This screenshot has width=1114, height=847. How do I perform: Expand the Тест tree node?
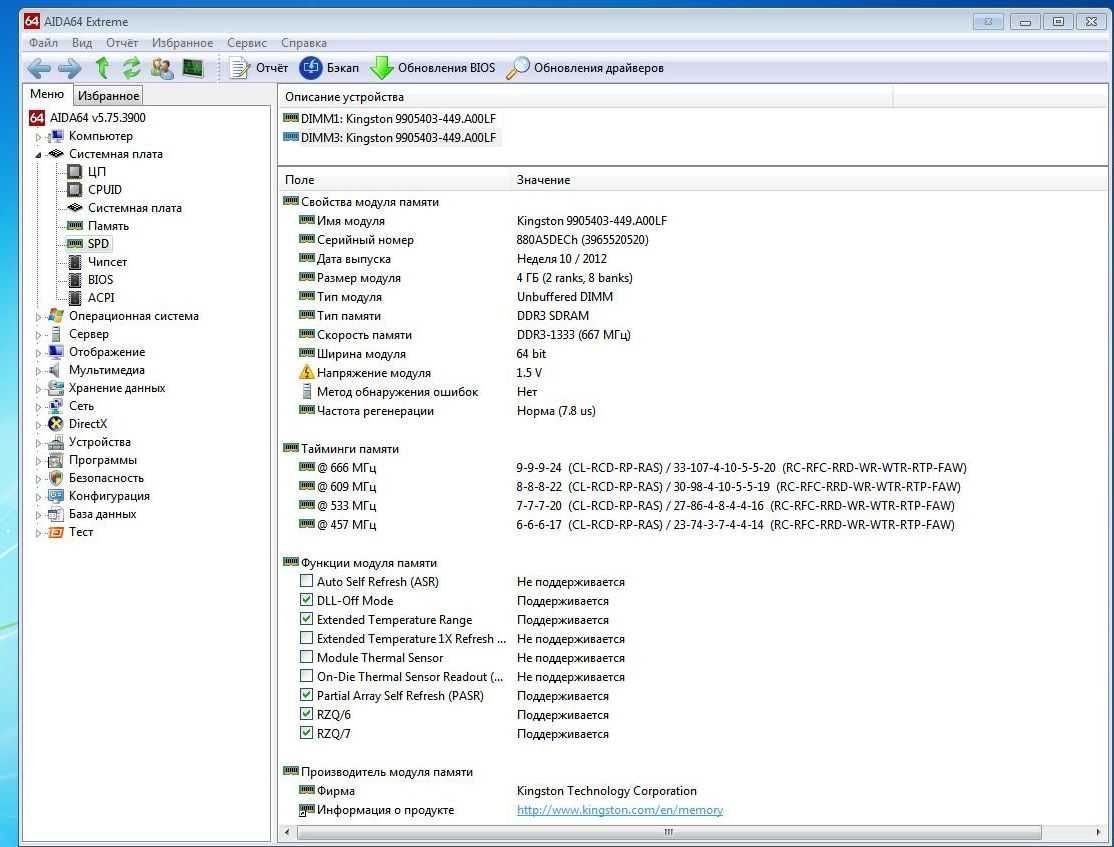(38, 532)
